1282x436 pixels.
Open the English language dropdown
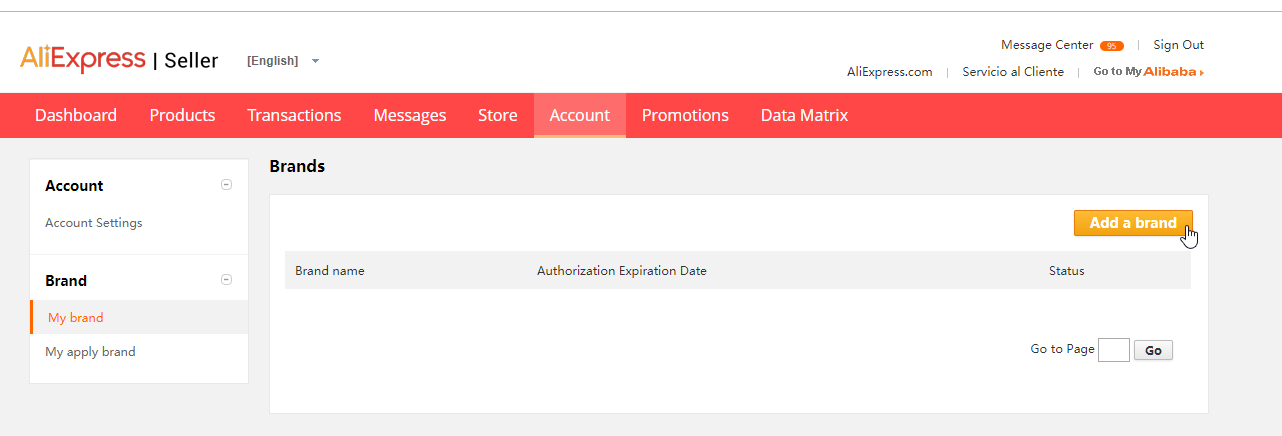point(283,61)
